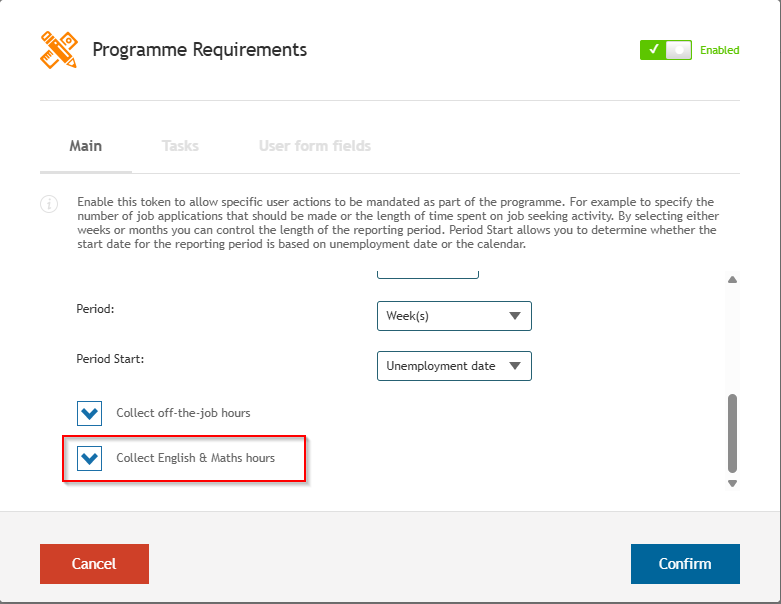Uncheck Collect off-the-job hours checkbox
The height and width of the screenshot is (604, 781).
(x=90, y=413)
